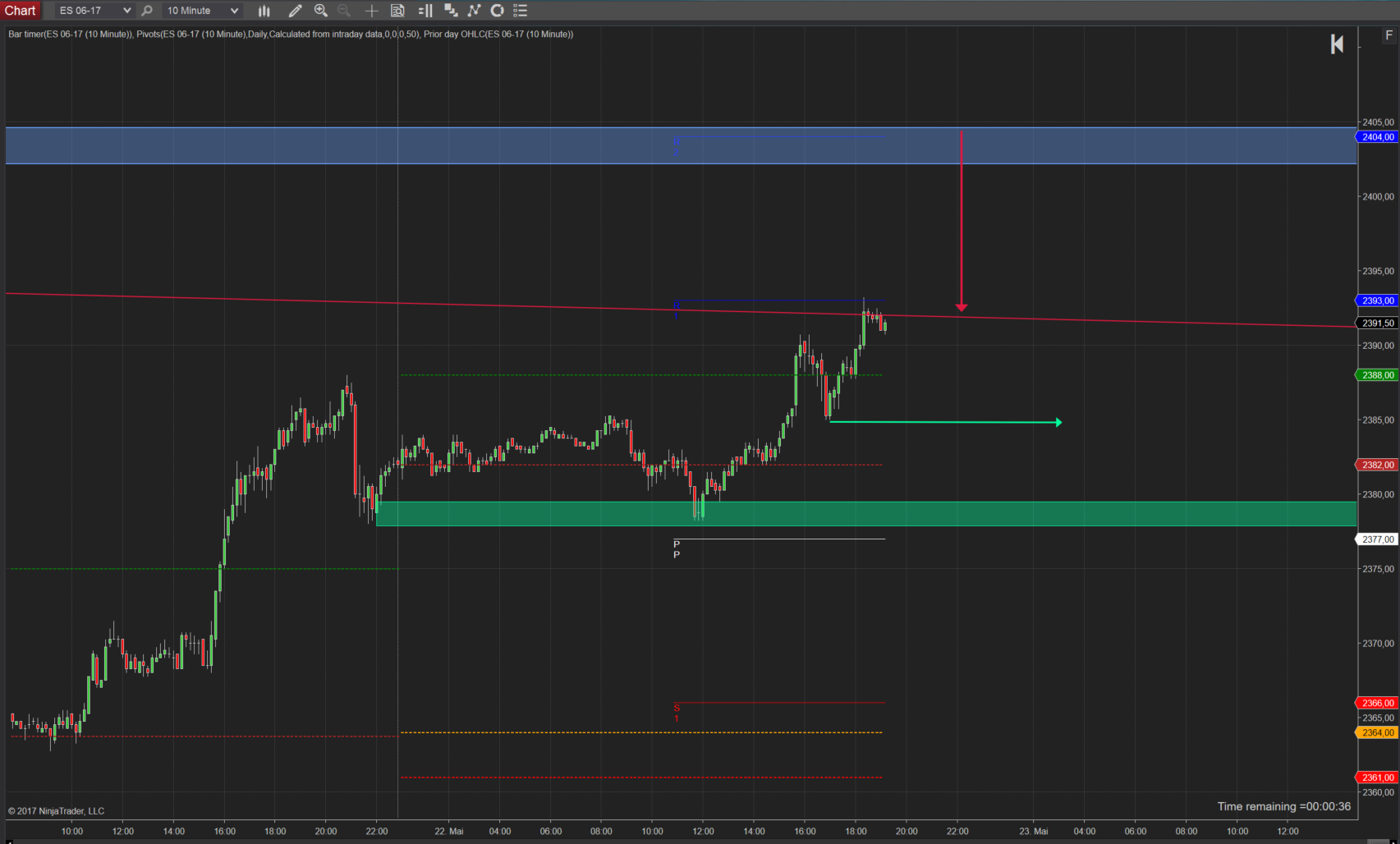This screenshot has height=844, width=1400.
Task: Click the red 2361,00 price marker
Action: 1376,777
